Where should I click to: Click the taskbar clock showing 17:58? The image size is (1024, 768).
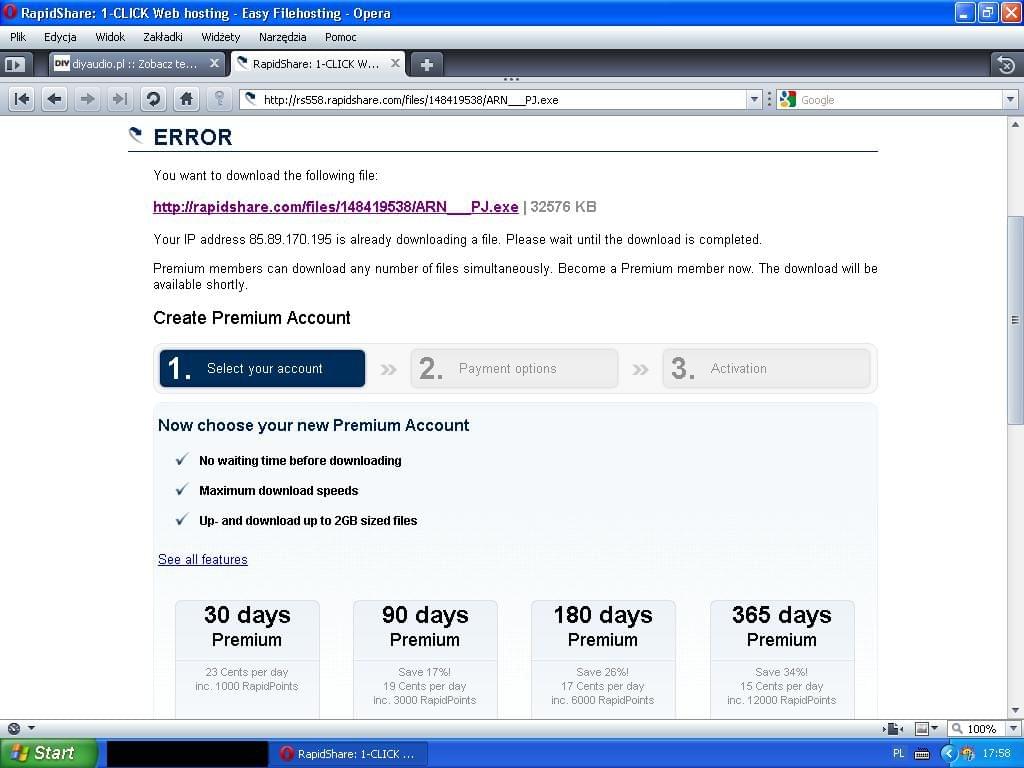pos(997,754)
